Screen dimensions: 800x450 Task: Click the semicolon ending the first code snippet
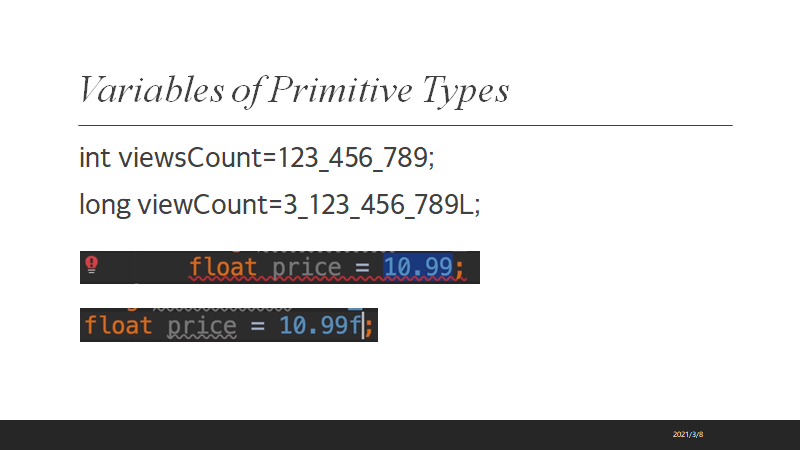460,267
